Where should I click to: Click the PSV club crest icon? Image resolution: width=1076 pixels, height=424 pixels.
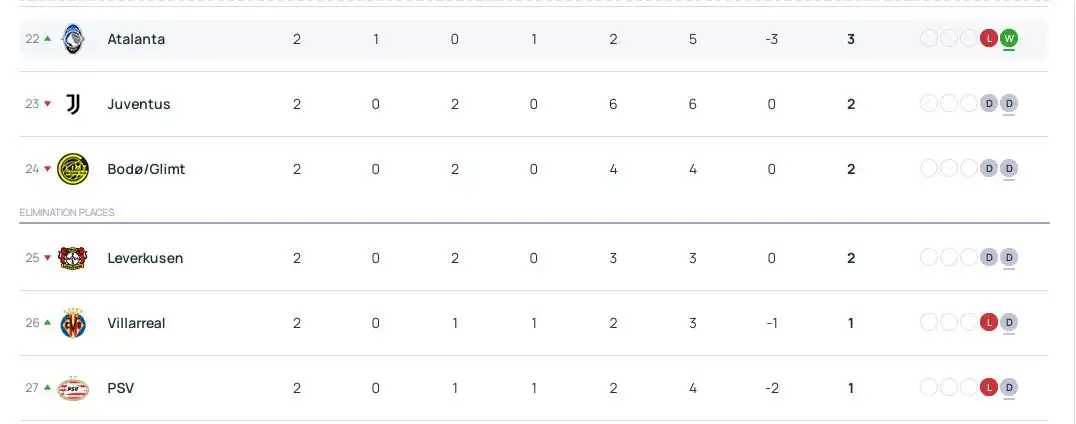point(73,388)
